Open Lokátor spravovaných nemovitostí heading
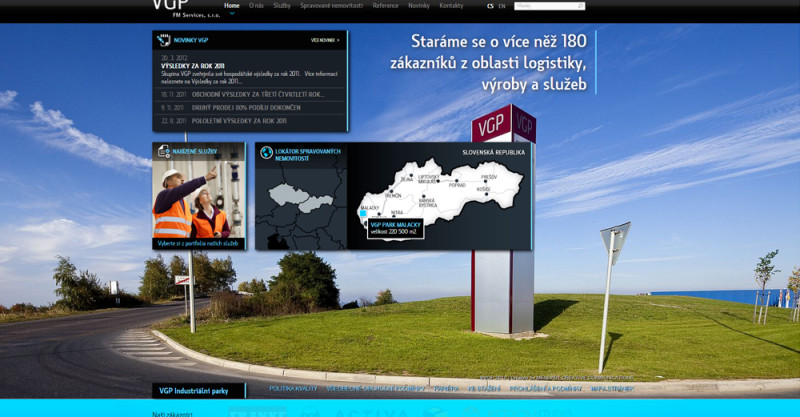 (308, 155)
